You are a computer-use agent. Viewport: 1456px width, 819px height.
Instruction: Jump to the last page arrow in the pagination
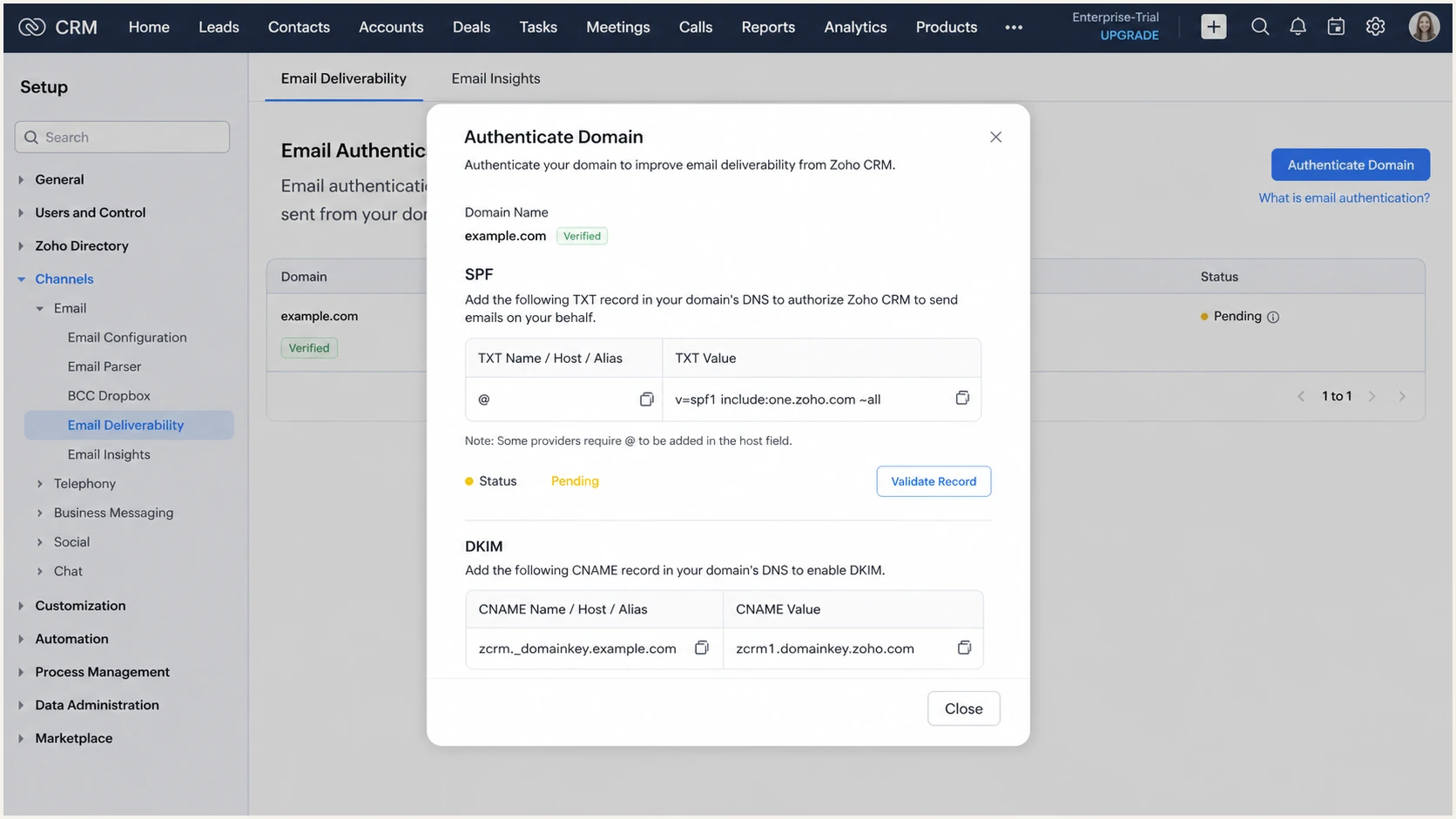(x=1402, y=396)
